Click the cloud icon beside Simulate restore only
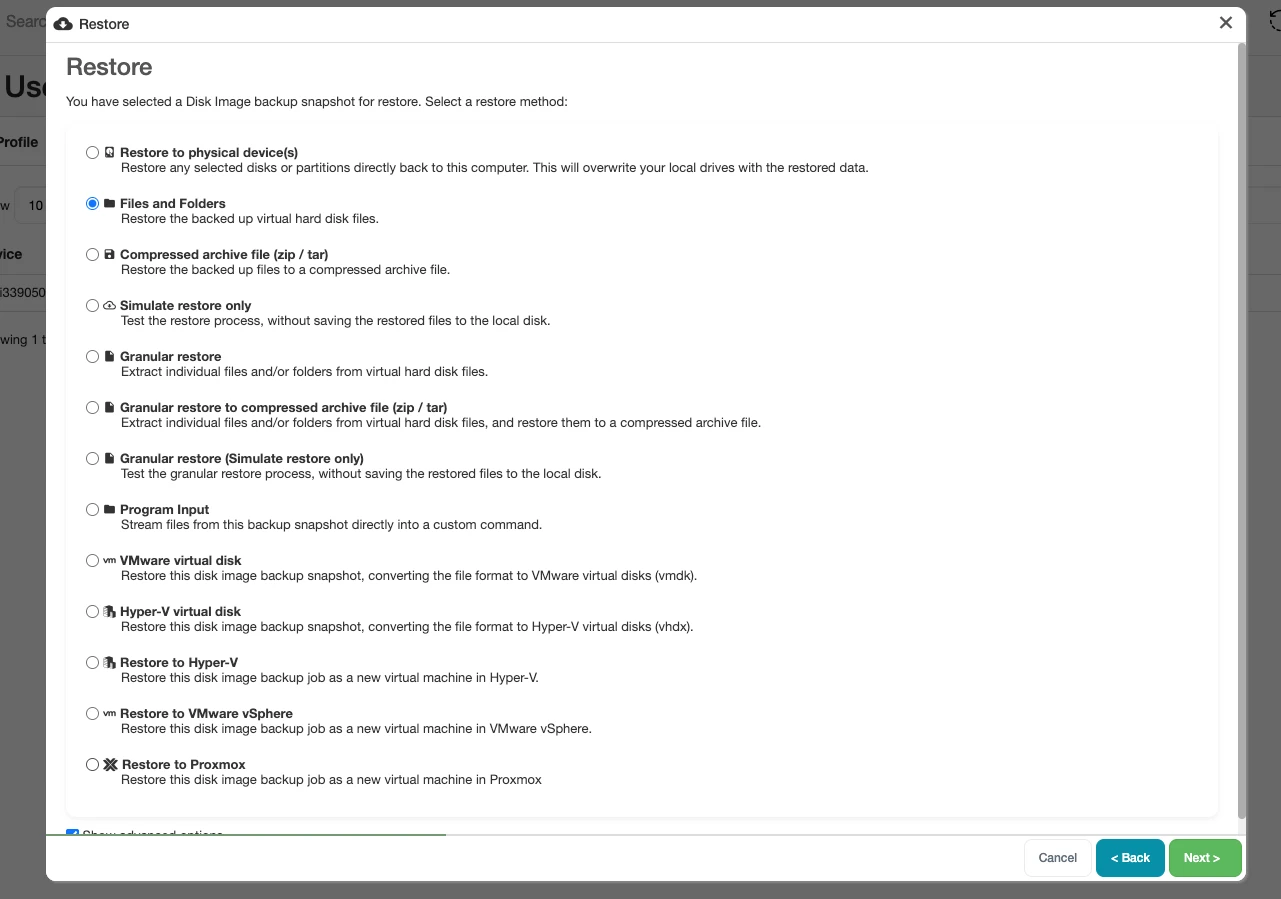The width and height of the screenshot is (1281, 899). pyautogui.click(x=109, y=305)
